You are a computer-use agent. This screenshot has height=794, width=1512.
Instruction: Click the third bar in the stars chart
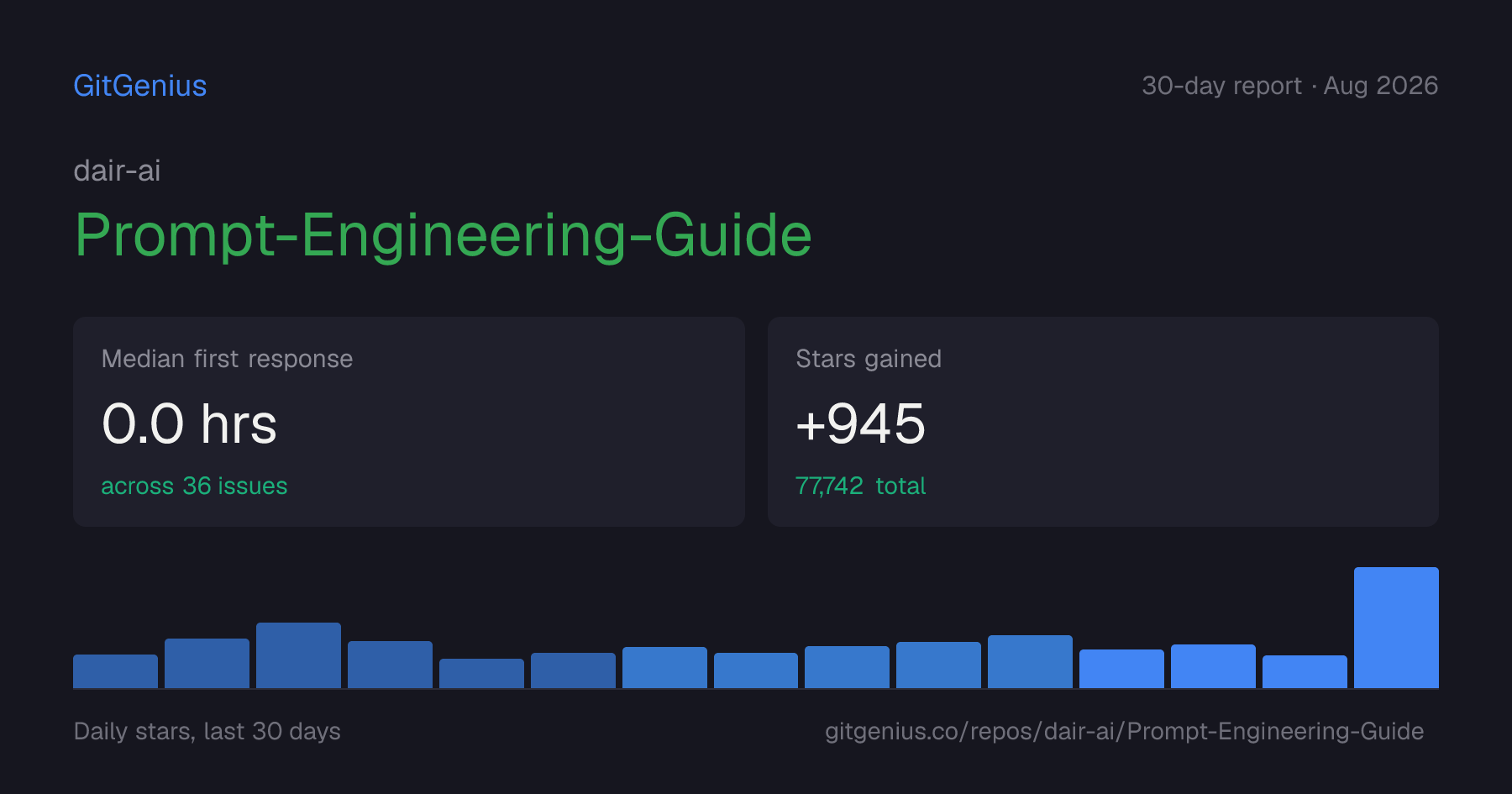(298, 655)
